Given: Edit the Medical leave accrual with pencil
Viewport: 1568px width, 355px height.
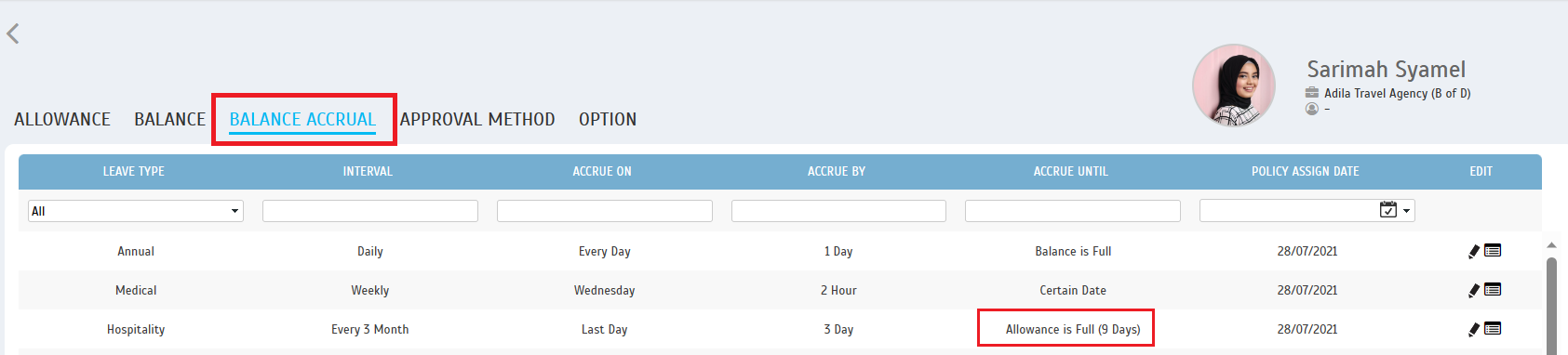Looking at the screenshot, I should tap(1474, 290).
